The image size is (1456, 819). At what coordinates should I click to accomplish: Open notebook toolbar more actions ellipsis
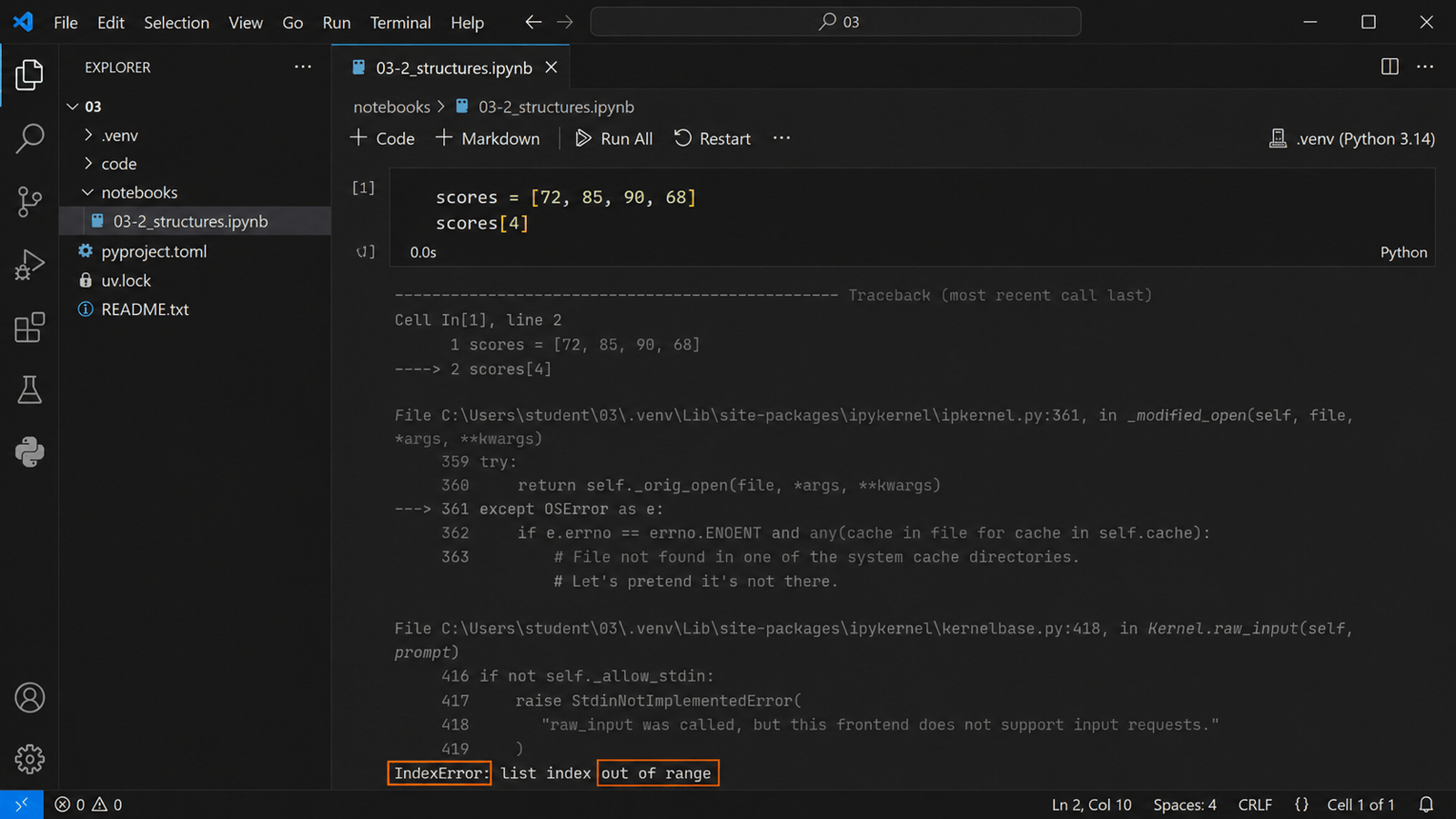782,138
